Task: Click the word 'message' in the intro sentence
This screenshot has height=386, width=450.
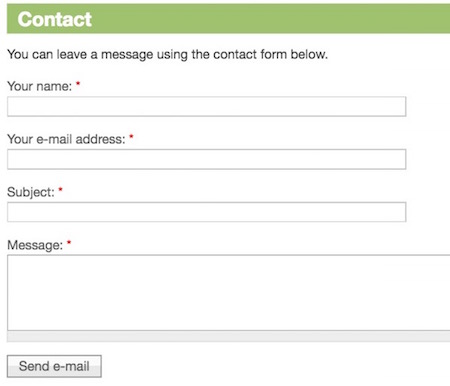Action: pos(127,55)
